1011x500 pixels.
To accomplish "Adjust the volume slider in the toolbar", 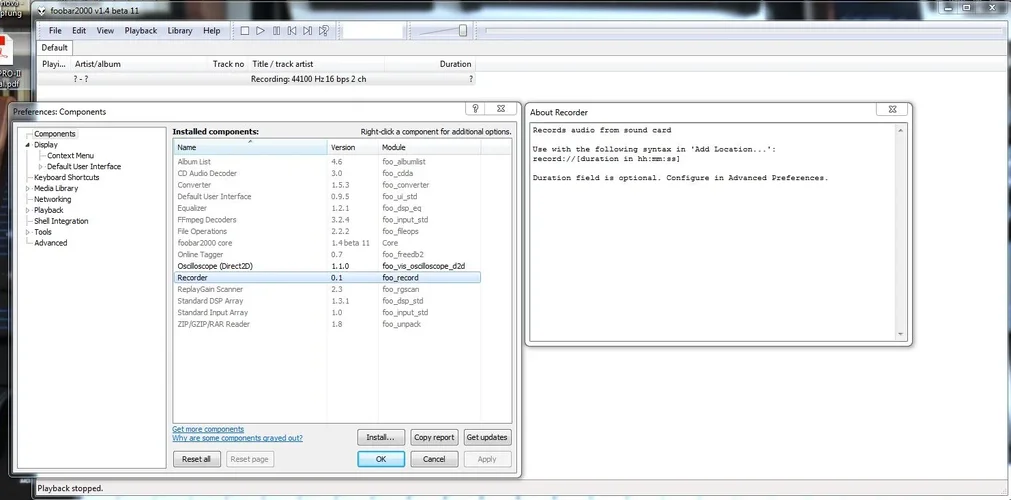I will point(462,31).
